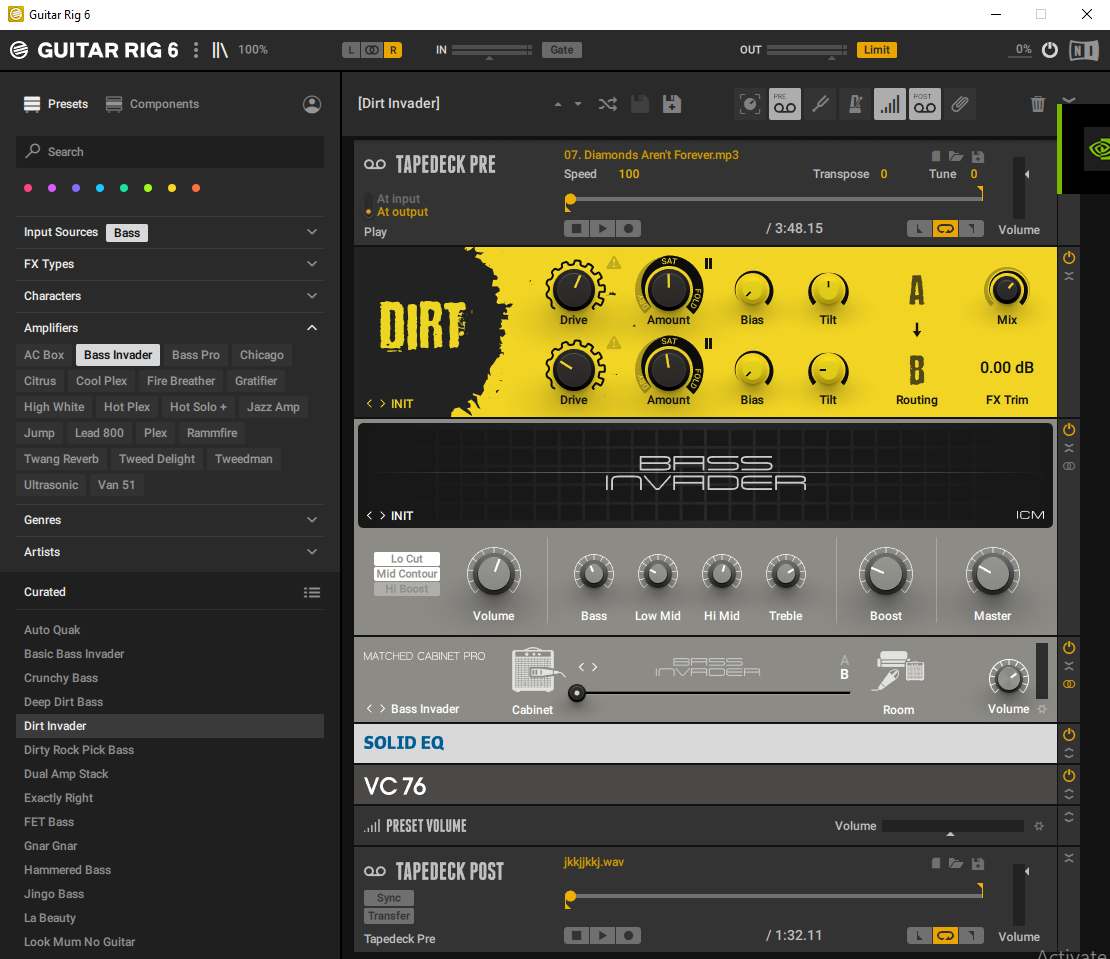Viewport: 1110px width, 959px height.
Task: Click the Bass Invader Master knob
Action: coord(992,573)
